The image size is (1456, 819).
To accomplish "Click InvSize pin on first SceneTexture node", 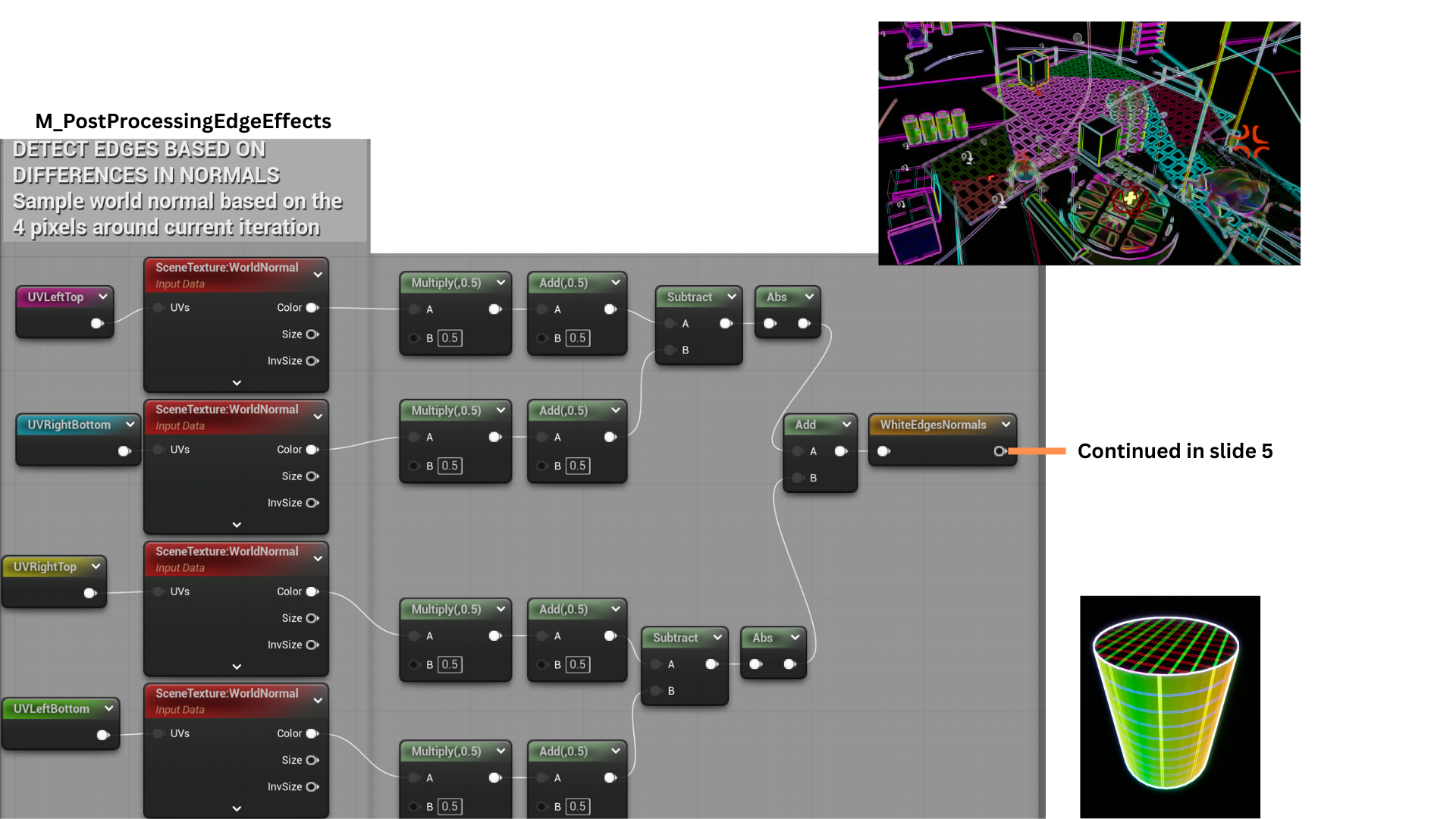I will [x=312, y=361].
